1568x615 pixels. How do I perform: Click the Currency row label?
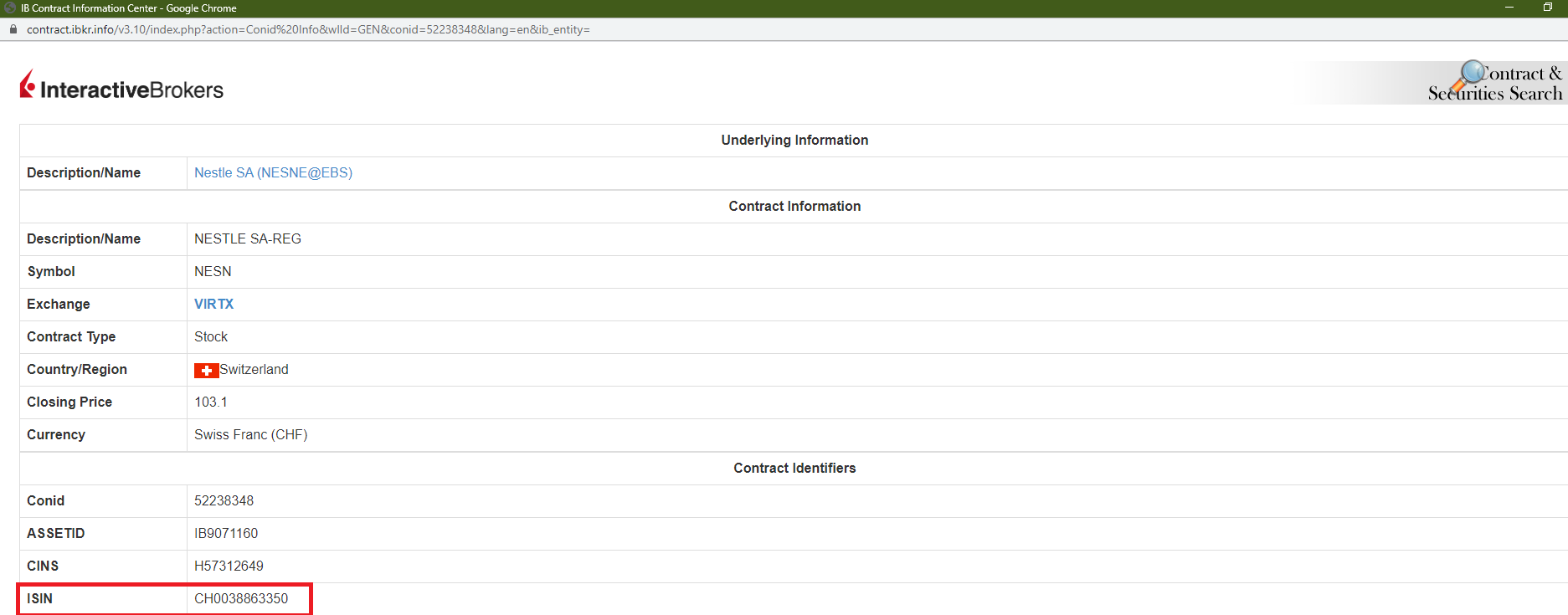click(x=56, y=434)
